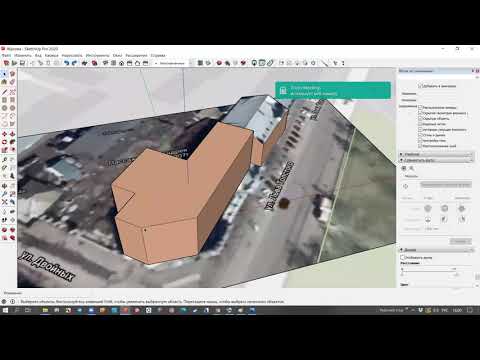Toggle 'Видимые метки' property checkbox
480x360 pixels.
click(420, 124)
